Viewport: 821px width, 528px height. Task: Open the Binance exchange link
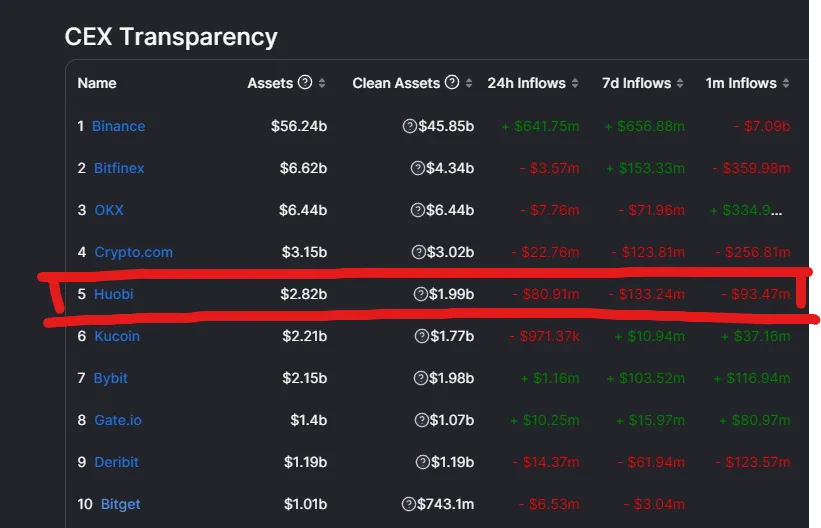[119, 126]
